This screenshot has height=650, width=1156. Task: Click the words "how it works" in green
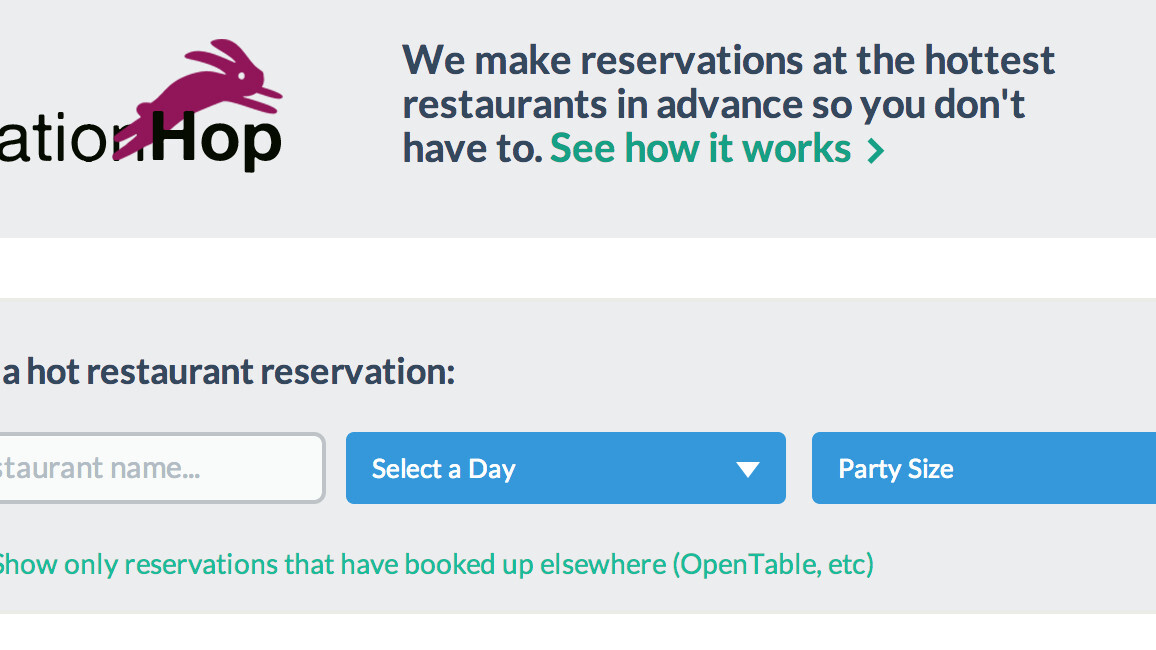(x=737, y=148)
